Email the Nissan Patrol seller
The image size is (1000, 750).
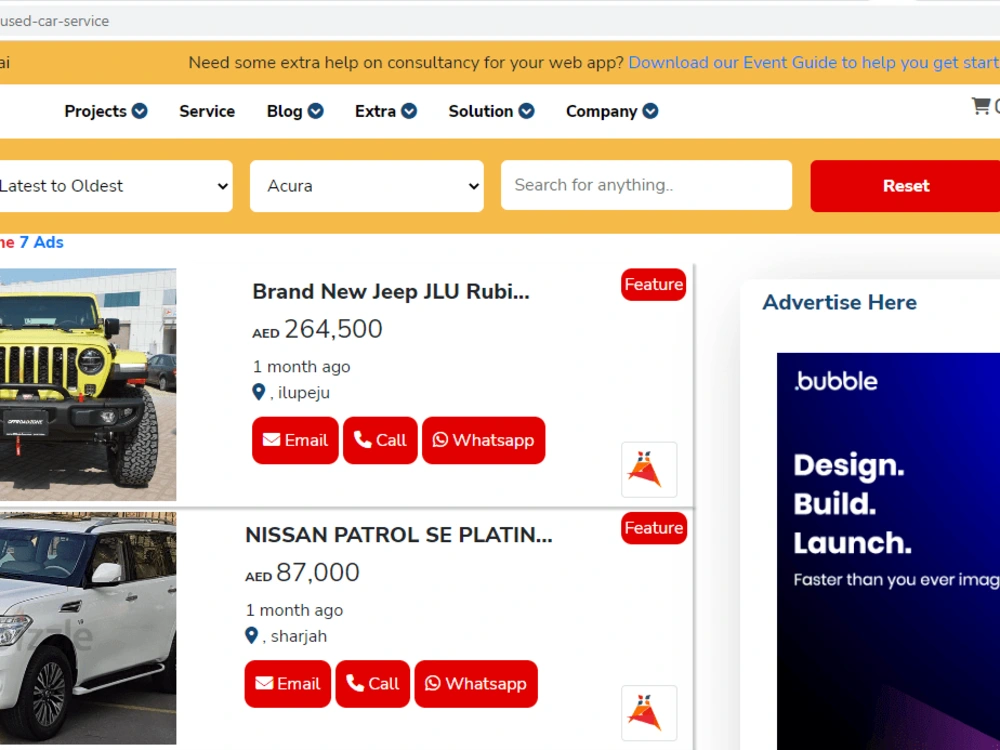click(x=288, y=684)
